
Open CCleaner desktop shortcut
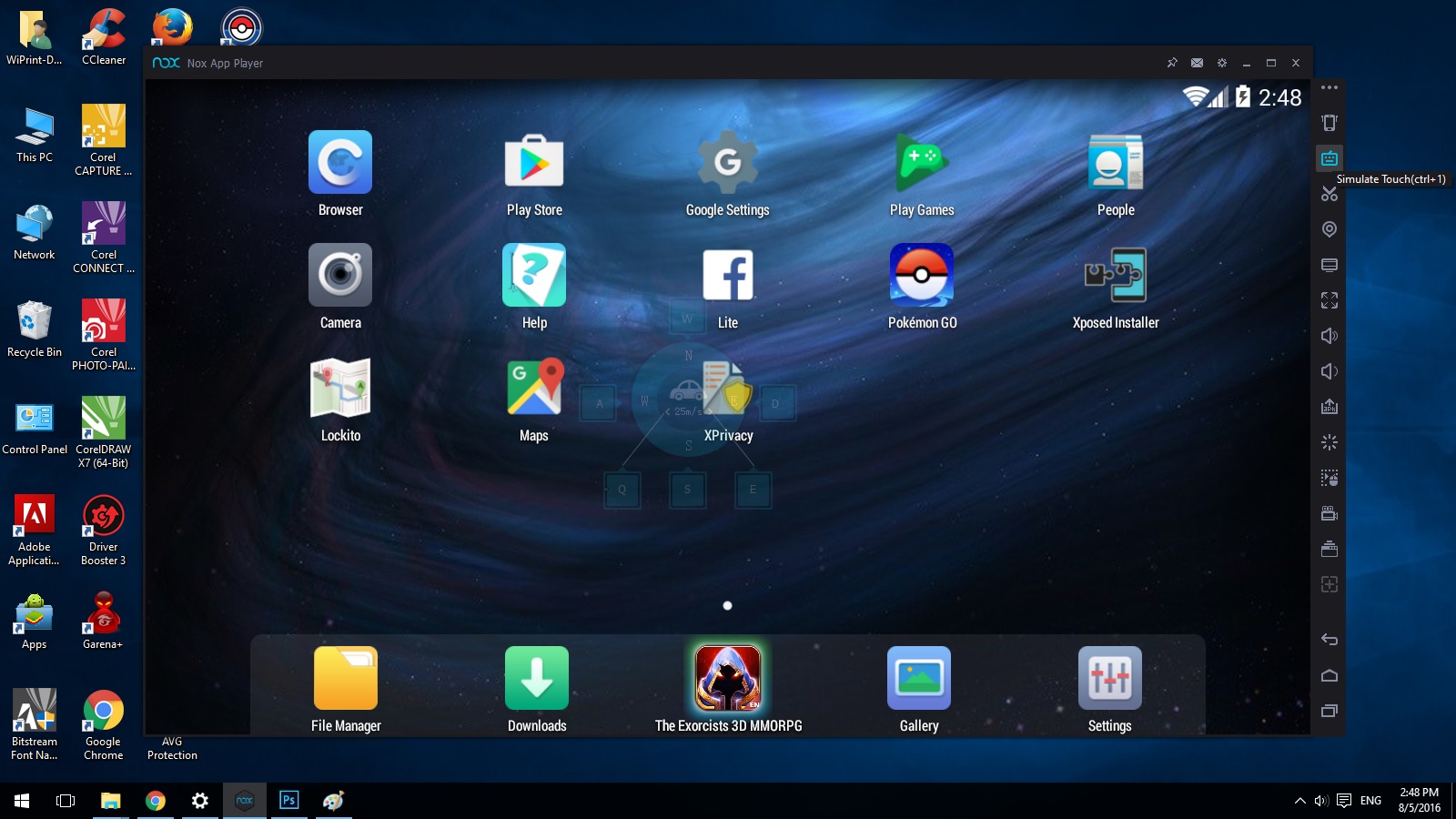pos(104,36)
